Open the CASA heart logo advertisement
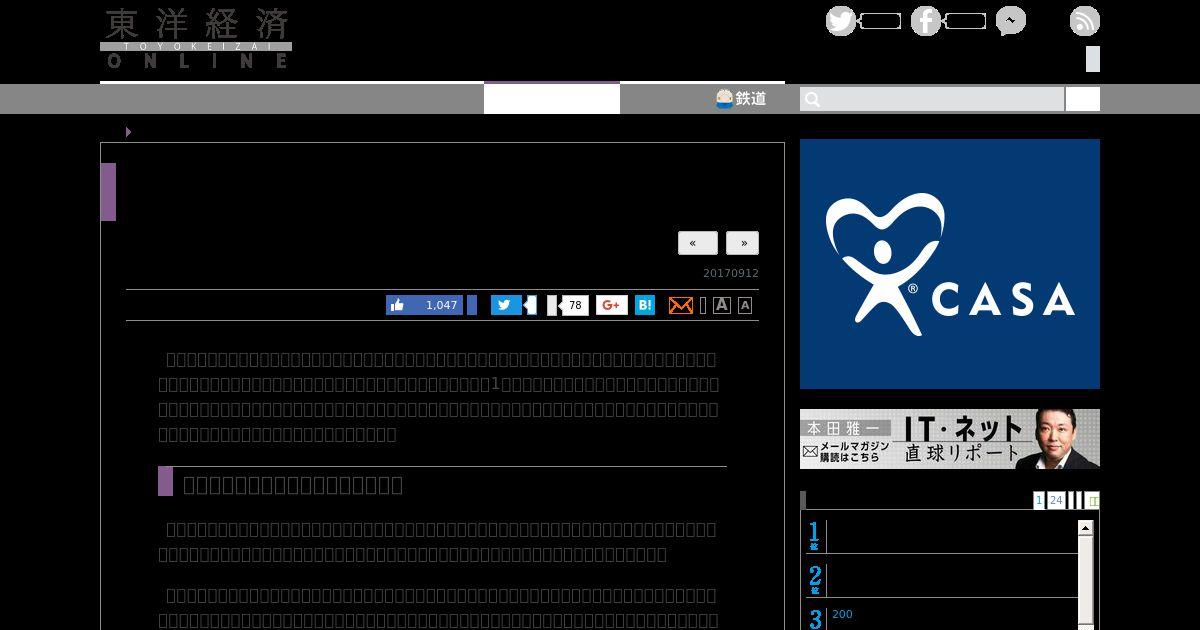Image resolution: width=1200 pixels, height=630 pixels. click(950, 264)
